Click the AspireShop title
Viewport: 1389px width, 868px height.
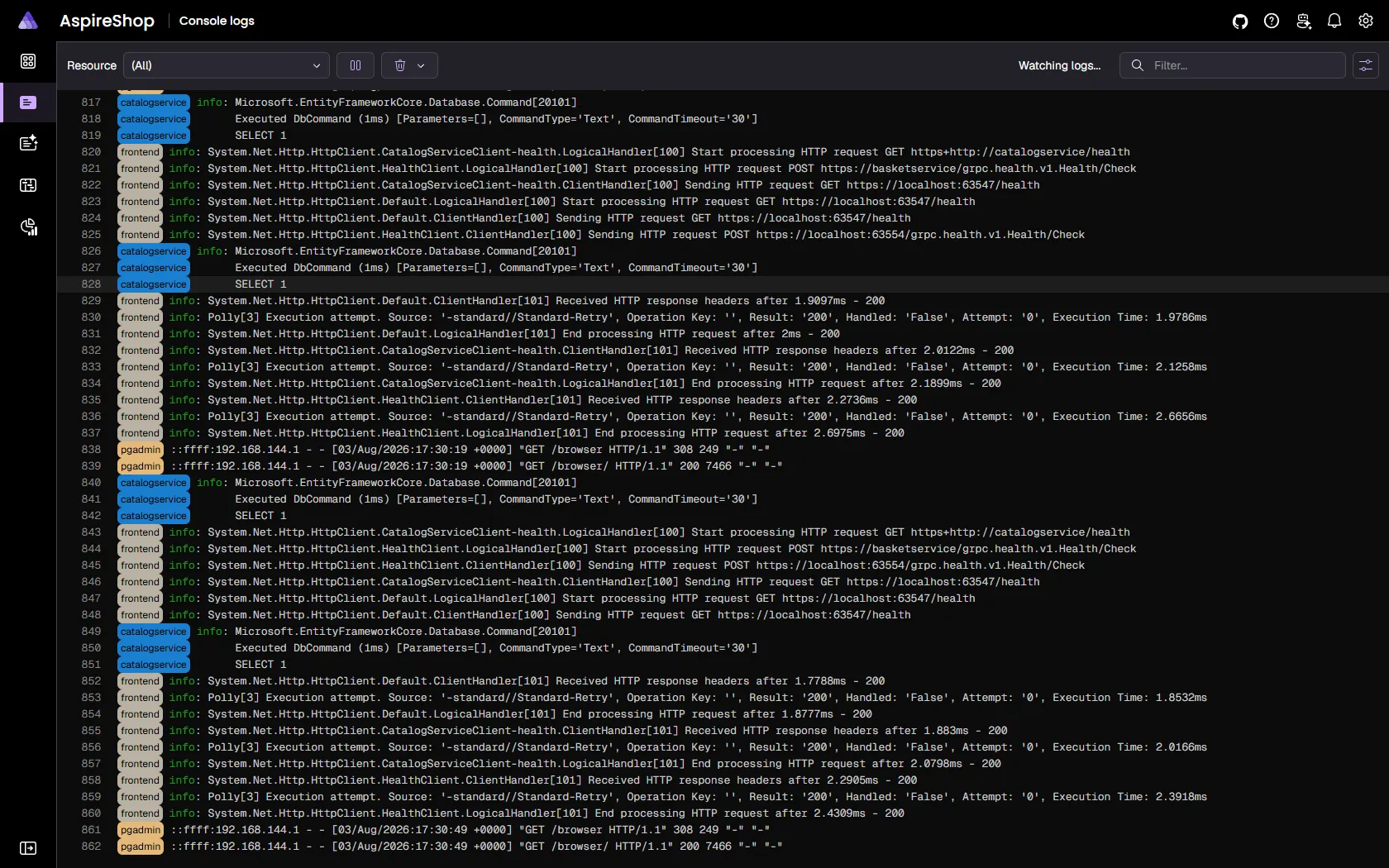pyautogui.click(x=107, y=21)
